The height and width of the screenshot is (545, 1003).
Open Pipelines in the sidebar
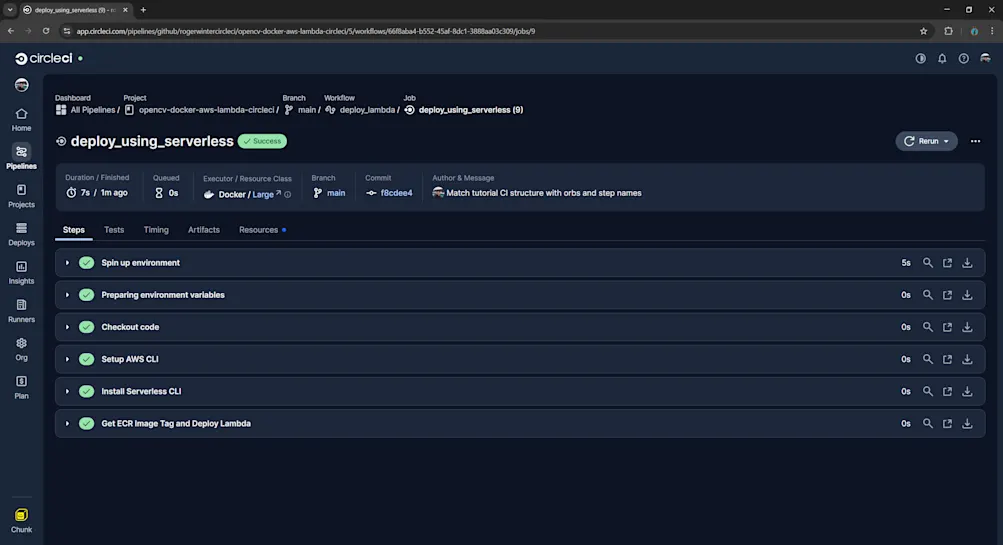(21, 157)
